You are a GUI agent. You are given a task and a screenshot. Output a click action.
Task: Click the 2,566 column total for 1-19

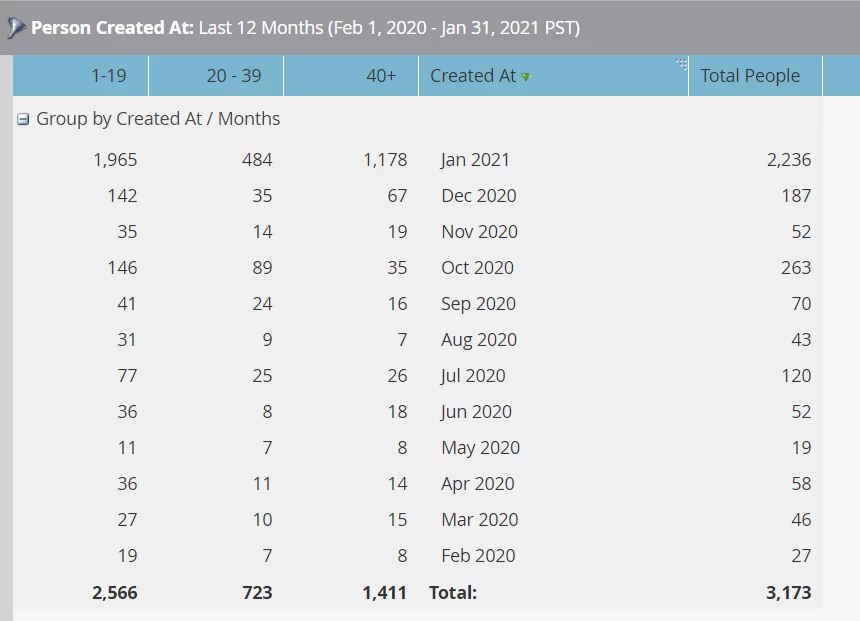click(x=115, y=592)
